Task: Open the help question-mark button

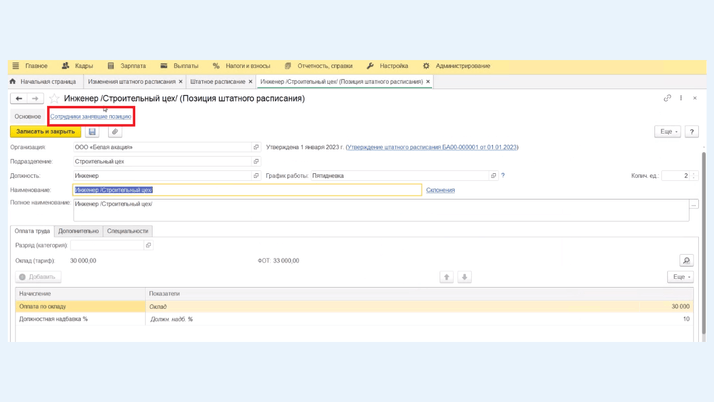Action: click(691, 132)
